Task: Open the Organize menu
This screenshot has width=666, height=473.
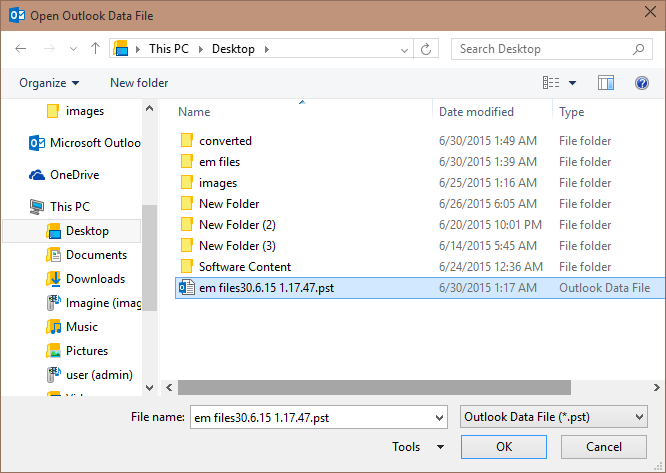Action: click(49, 83)
